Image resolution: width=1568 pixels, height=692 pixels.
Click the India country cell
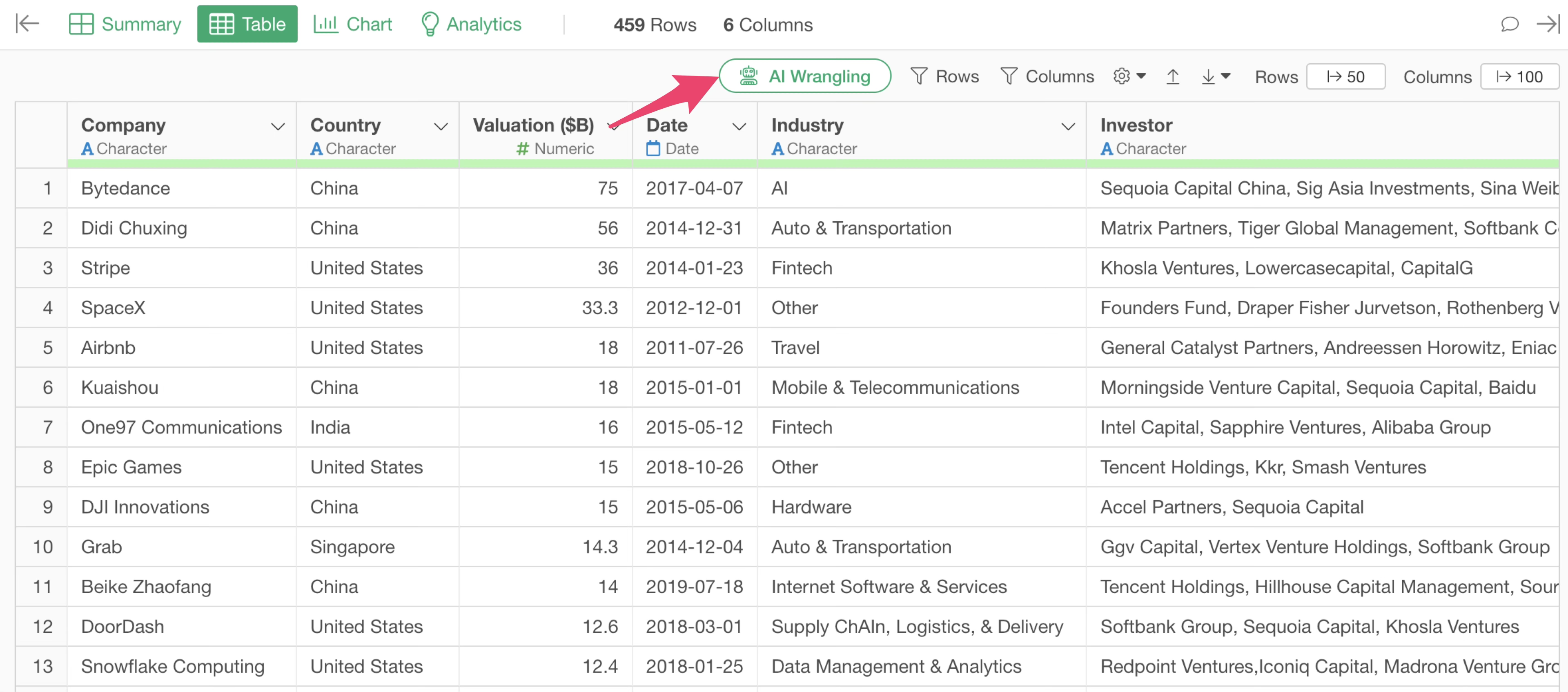(377, 427)
